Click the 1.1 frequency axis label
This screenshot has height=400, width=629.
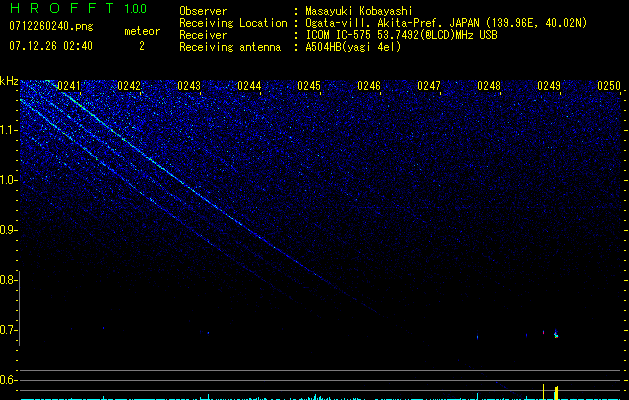point(9,130)
